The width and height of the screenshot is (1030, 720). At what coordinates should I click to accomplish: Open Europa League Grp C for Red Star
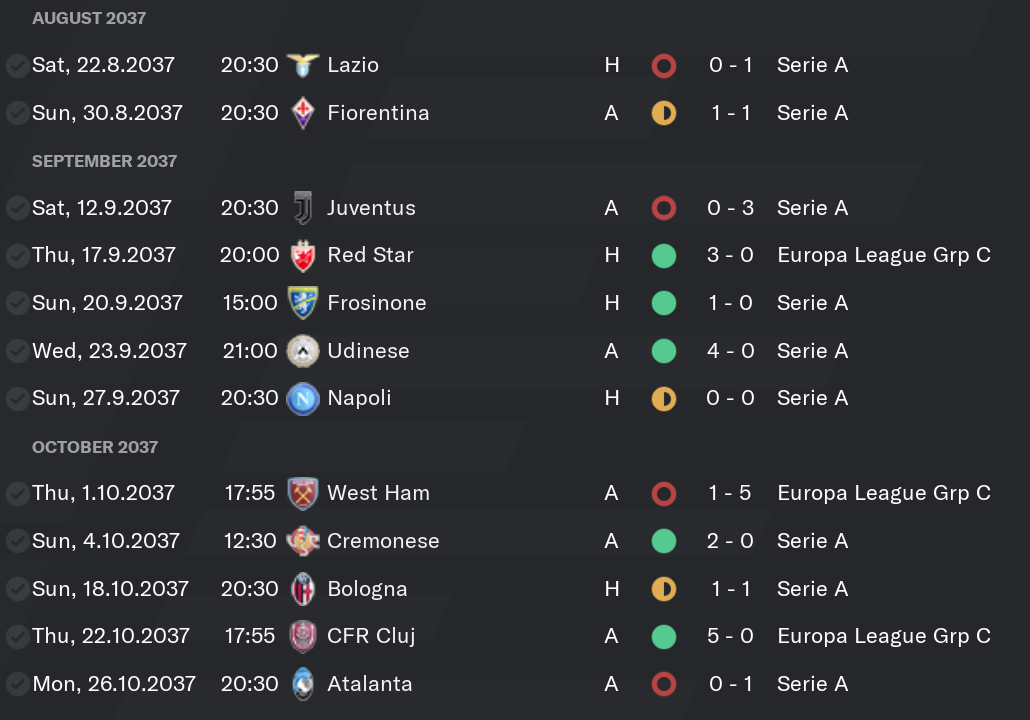[x=884, y=255]
